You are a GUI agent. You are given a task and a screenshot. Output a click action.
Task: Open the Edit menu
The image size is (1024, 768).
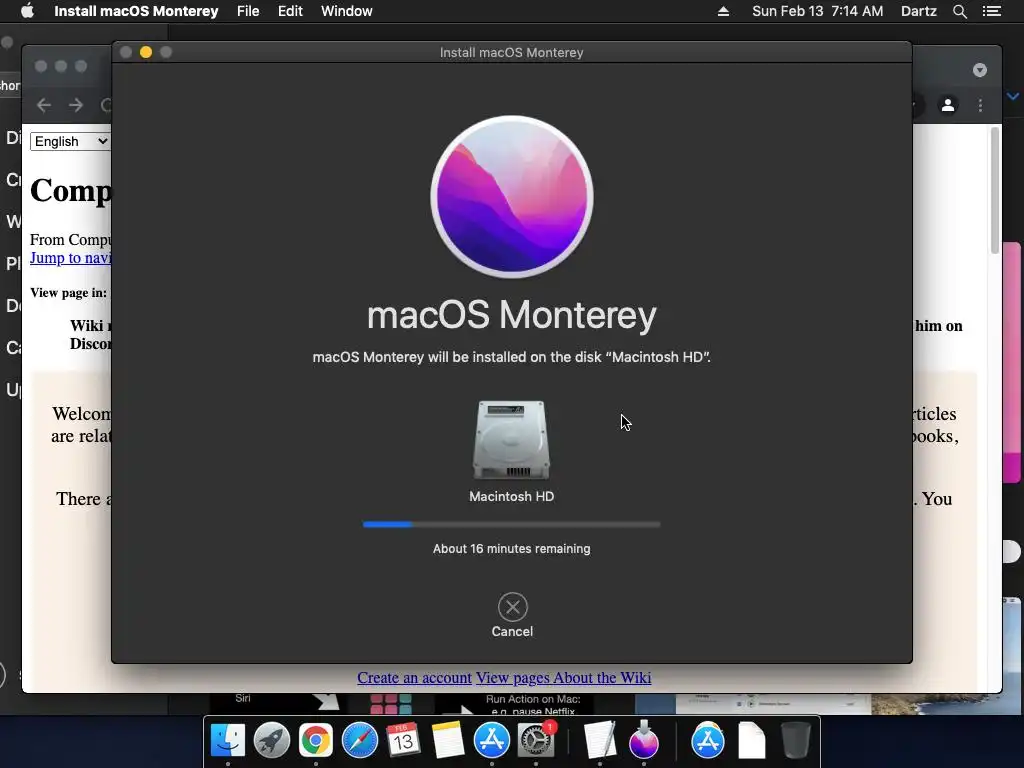pos(290,11)
